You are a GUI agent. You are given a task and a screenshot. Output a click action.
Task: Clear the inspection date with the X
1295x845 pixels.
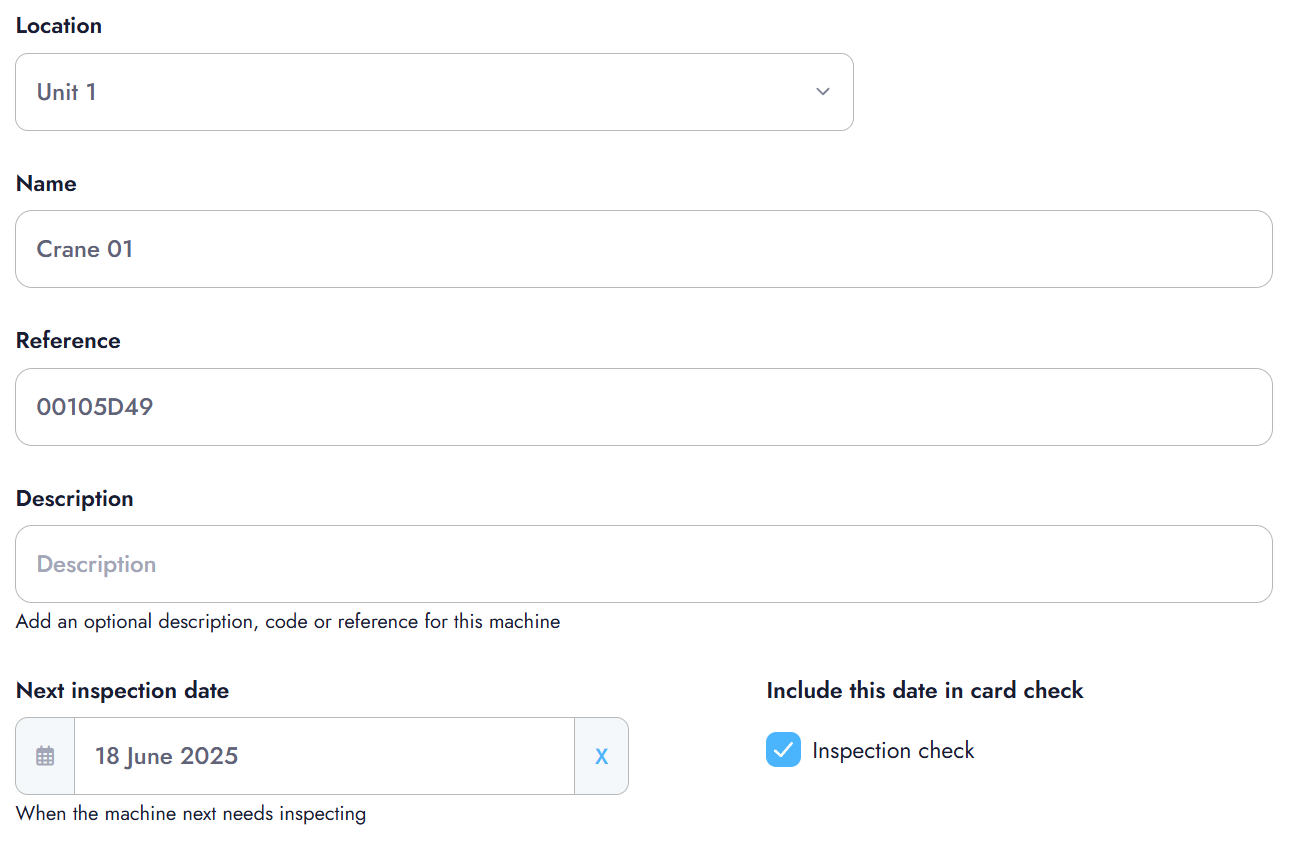point(601,756)
